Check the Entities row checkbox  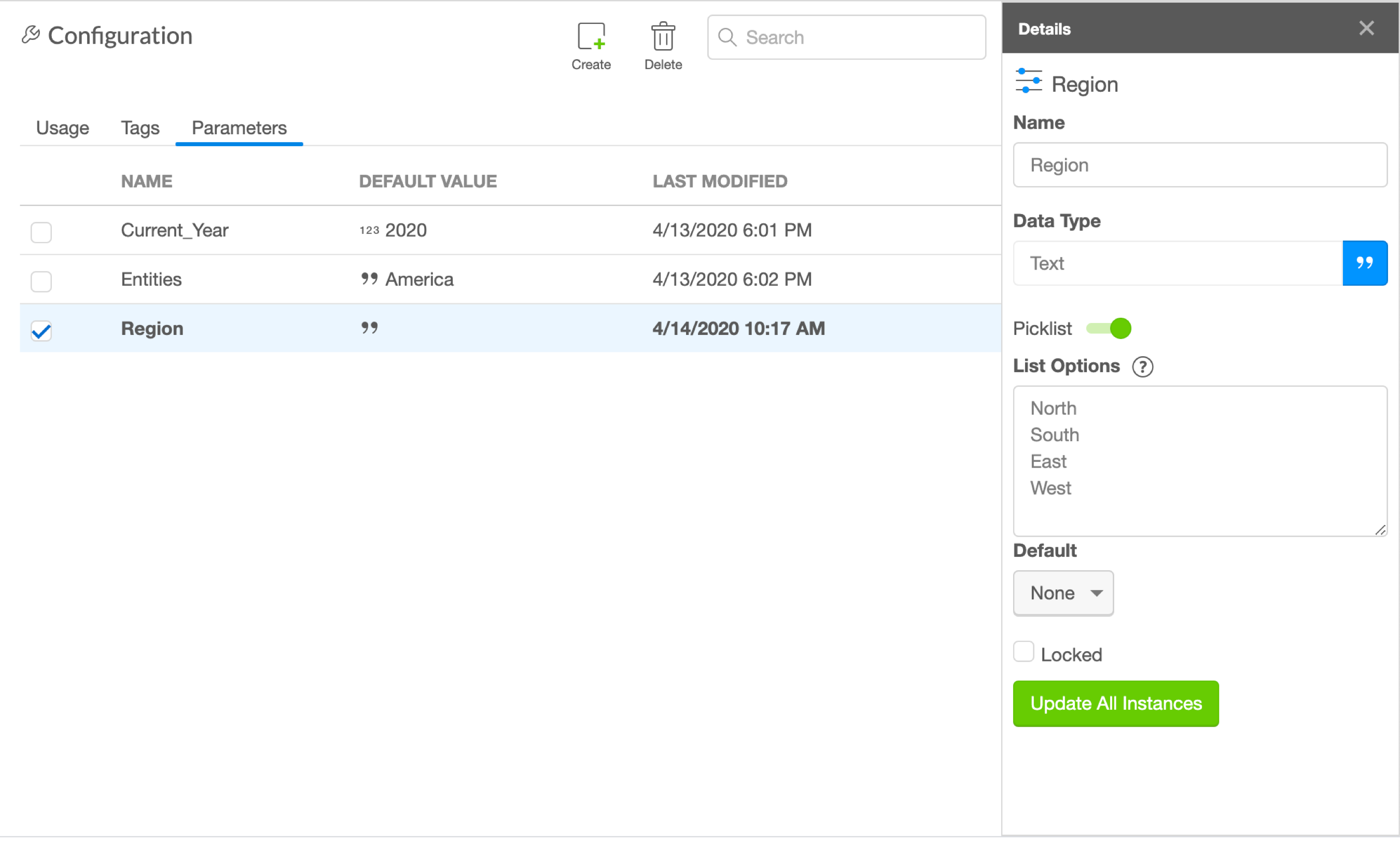point(41,281)
